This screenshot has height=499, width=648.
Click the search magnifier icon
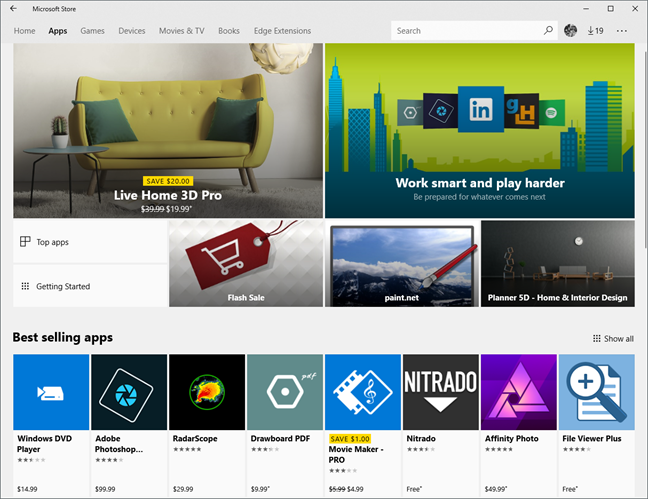coord(548,31)
